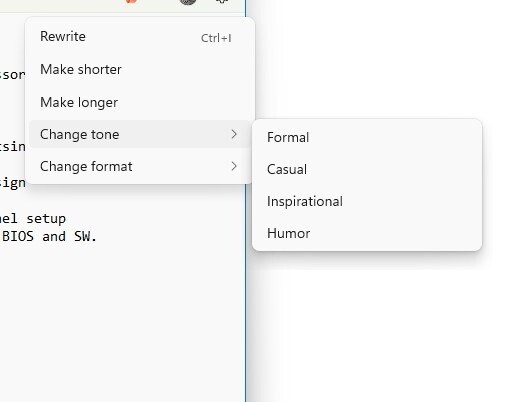Place cursor after "SW." in the text
Image resolution: width=517 pixels, height=402 pixels.
click(x=98, y=237)
